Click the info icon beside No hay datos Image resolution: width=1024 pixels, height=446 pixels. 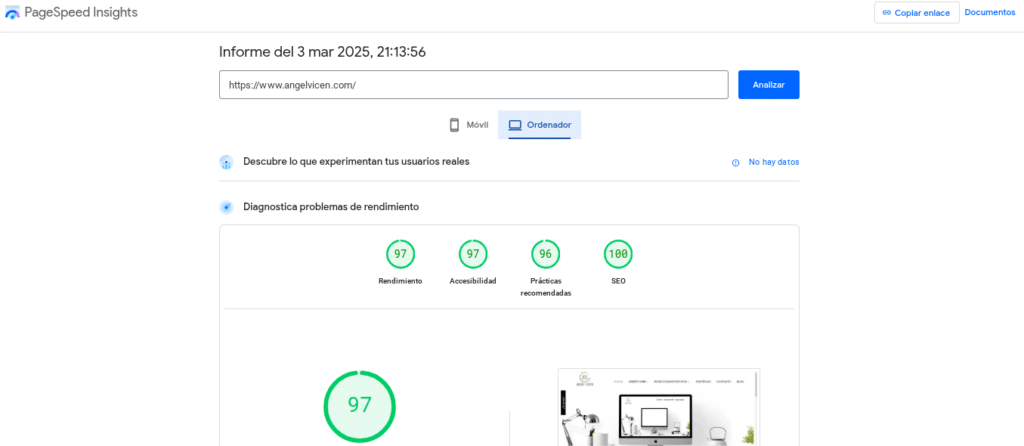(735, 163)
